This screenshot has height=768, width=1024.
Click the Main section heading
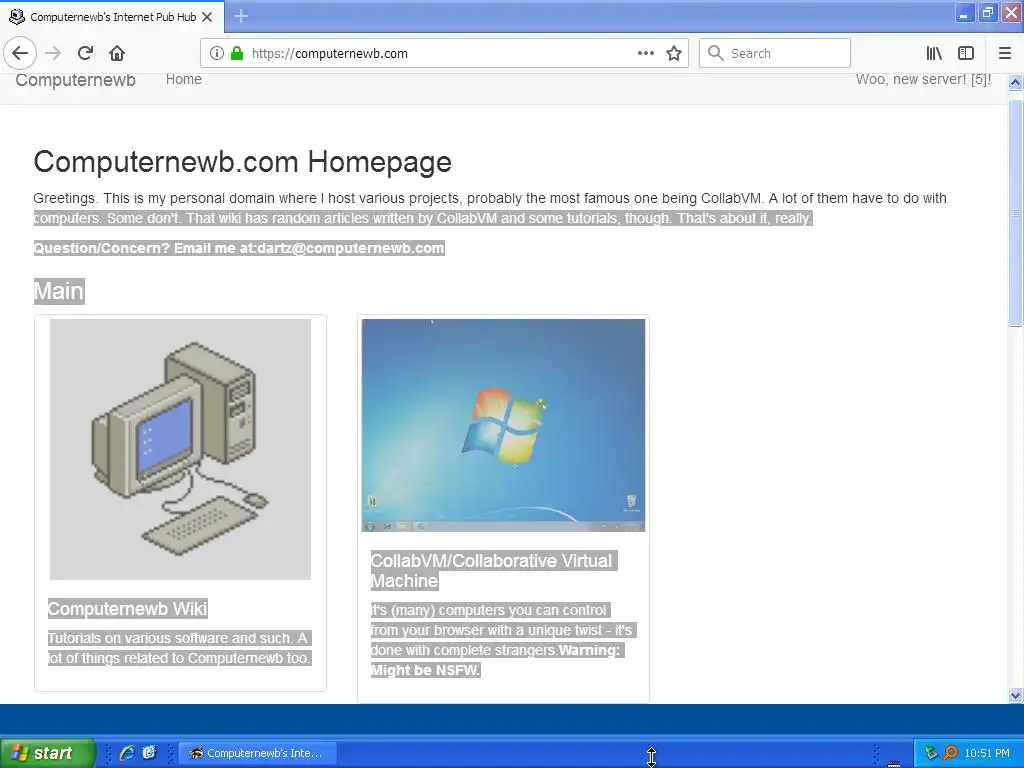tap(59, 291)
